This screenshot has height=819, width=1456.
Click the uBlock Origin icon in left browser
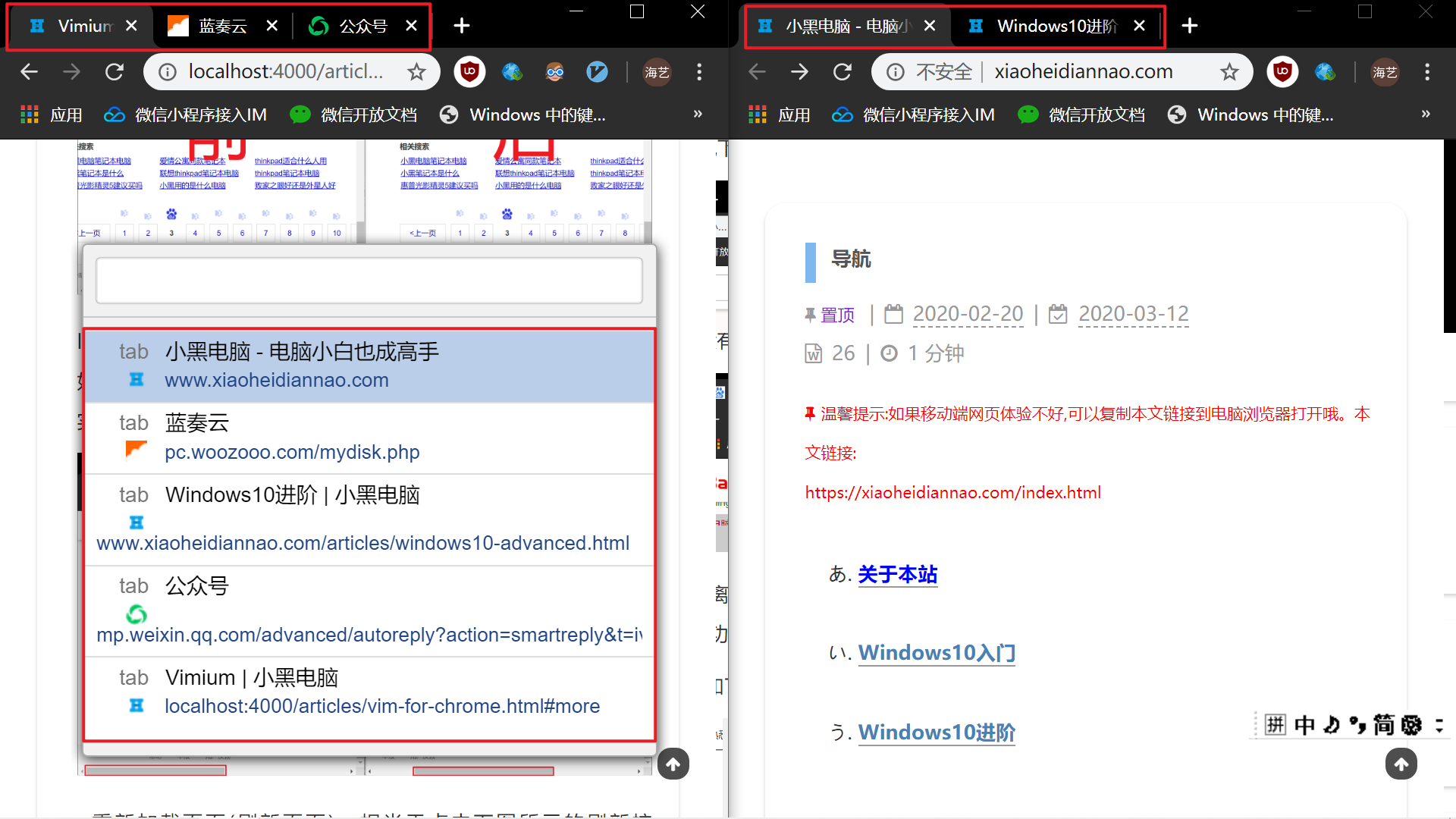pos(469,72)
